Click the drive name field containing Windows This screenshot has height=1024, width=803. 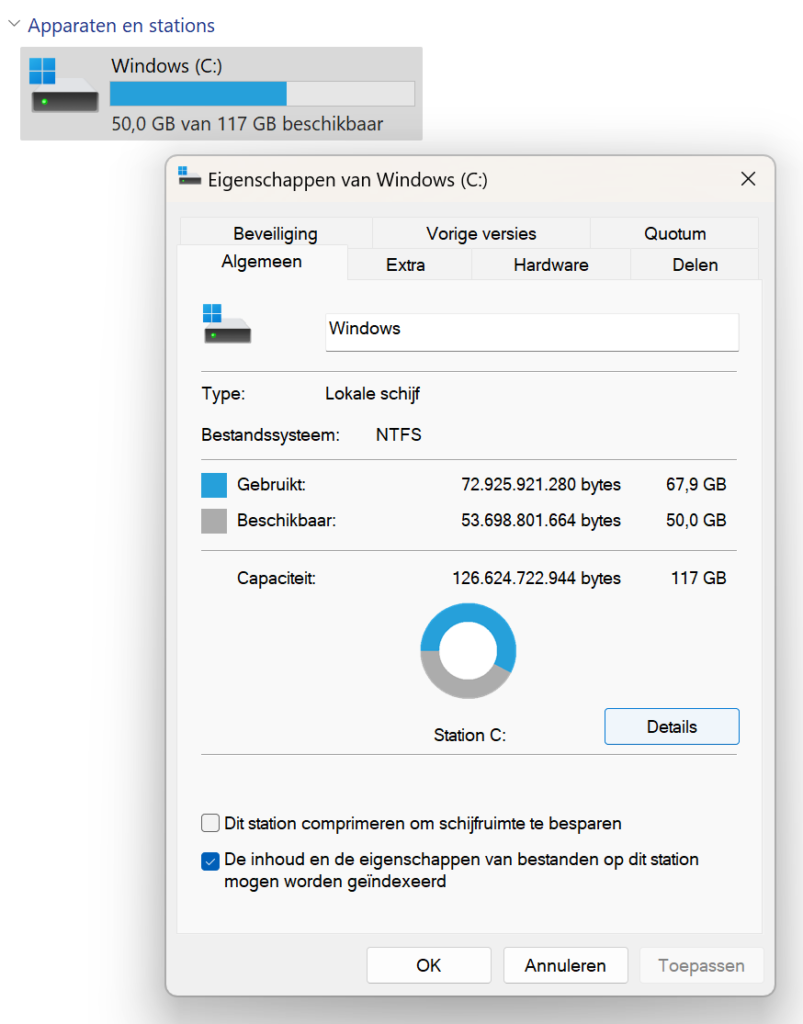(532, 332)
